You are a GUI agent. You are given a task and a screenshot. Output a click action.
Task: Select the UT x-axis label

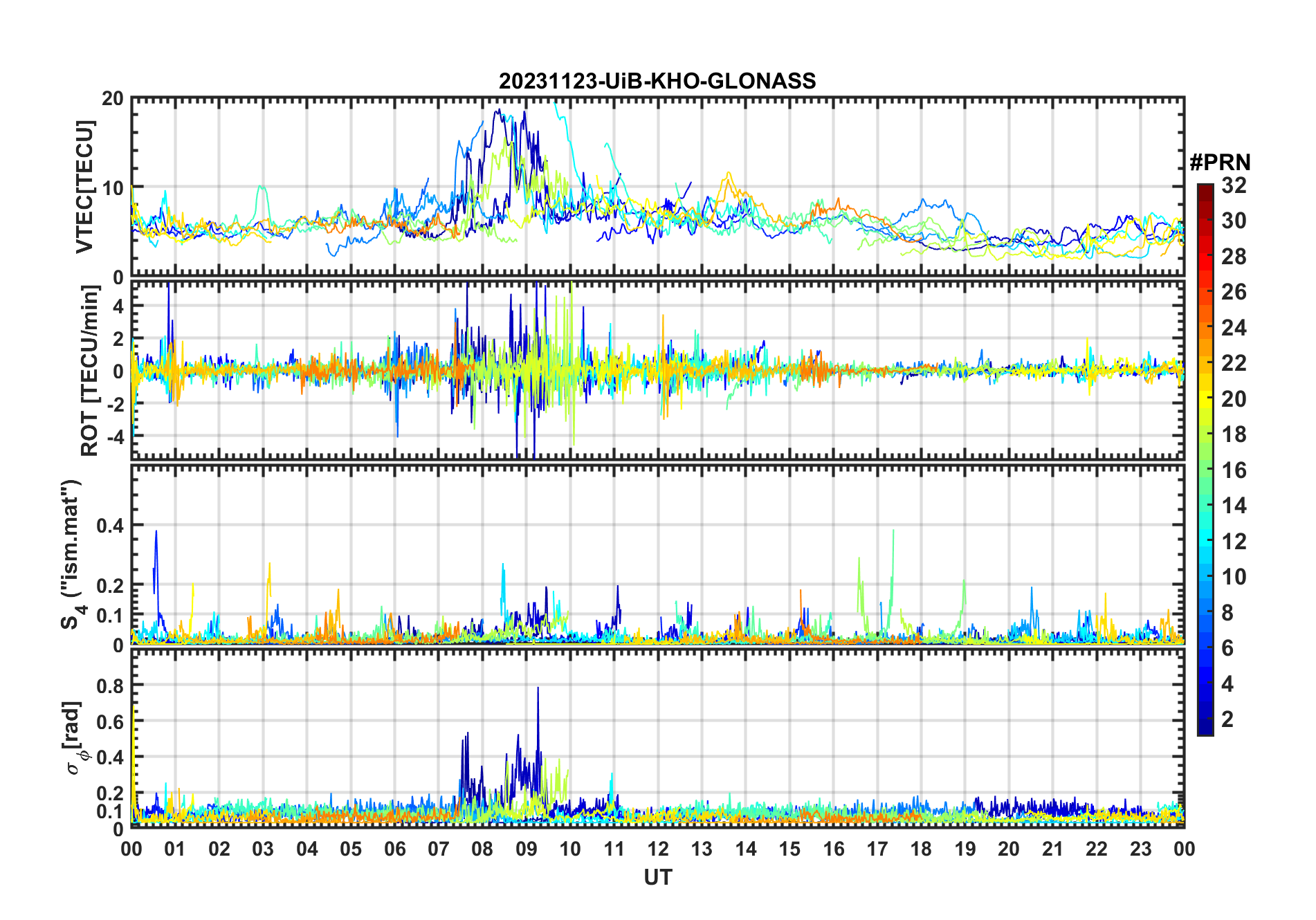657,878
